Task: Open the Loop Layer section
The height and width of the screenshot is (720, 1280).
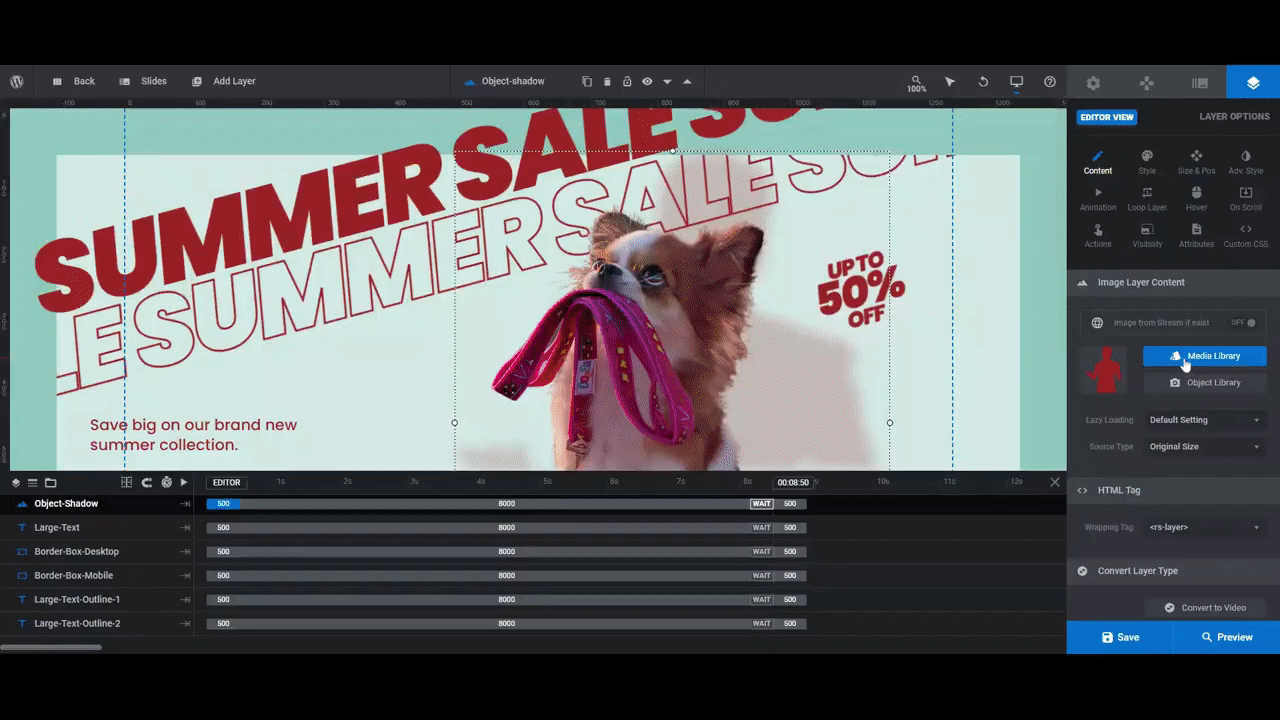Action: (x=1147, y=199)
